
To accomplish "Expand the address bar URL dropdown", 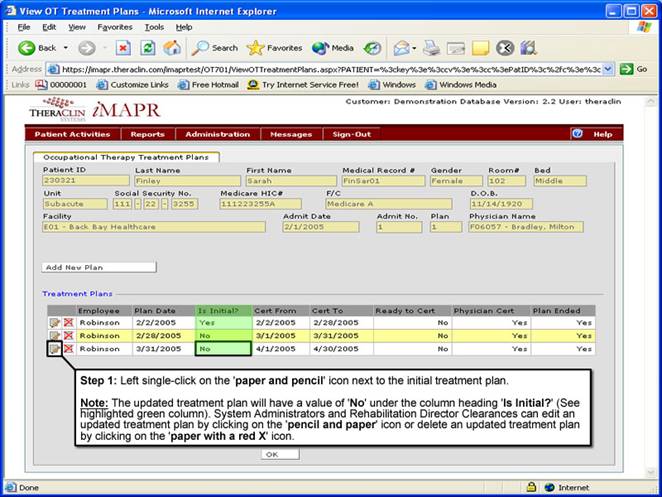I will pyautogui.click(x=608, y=69).
